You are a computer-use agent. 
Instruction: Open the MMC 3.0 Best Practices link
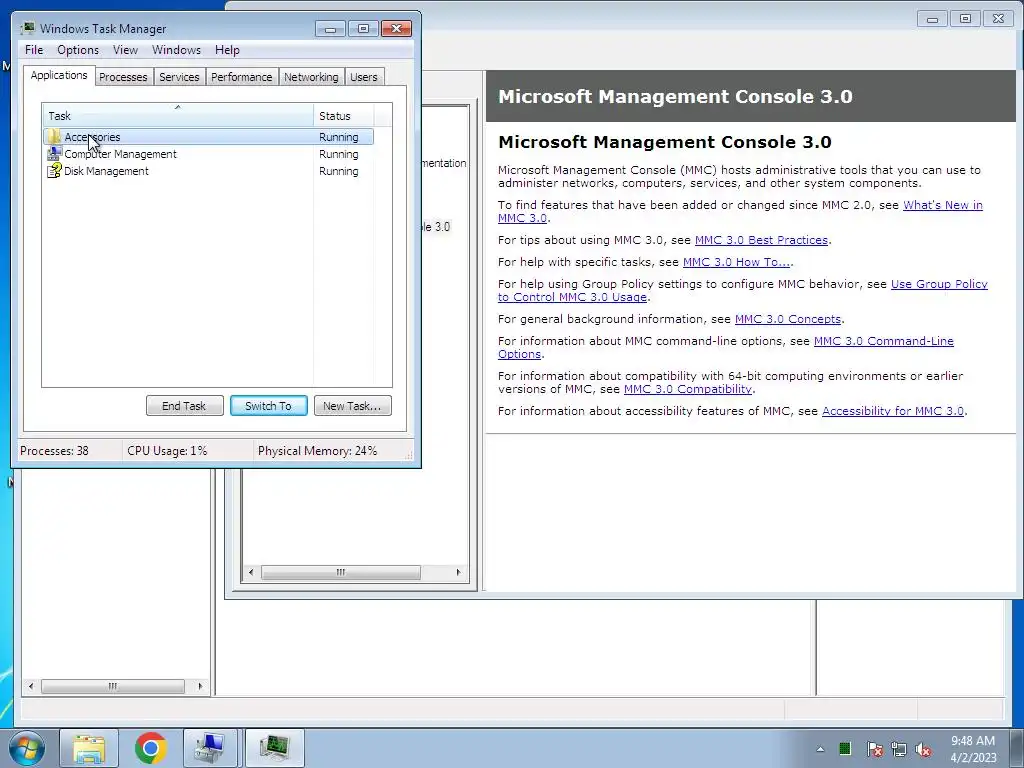761,240
